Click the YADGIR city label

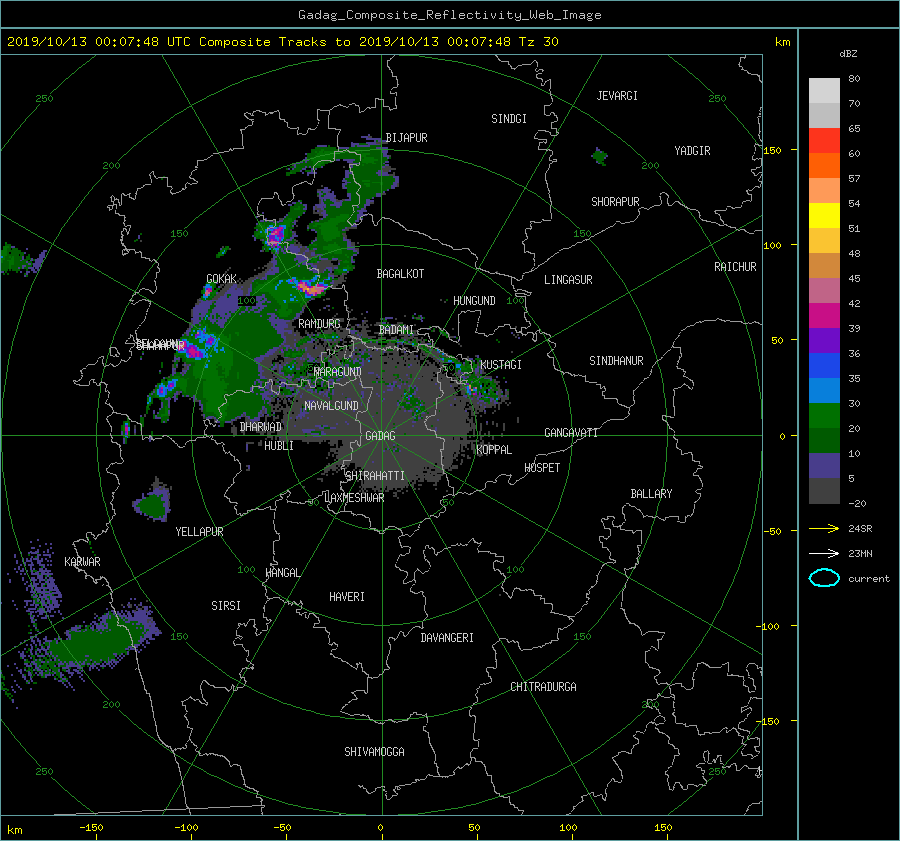pyautogui.click(x=692, y=150)
